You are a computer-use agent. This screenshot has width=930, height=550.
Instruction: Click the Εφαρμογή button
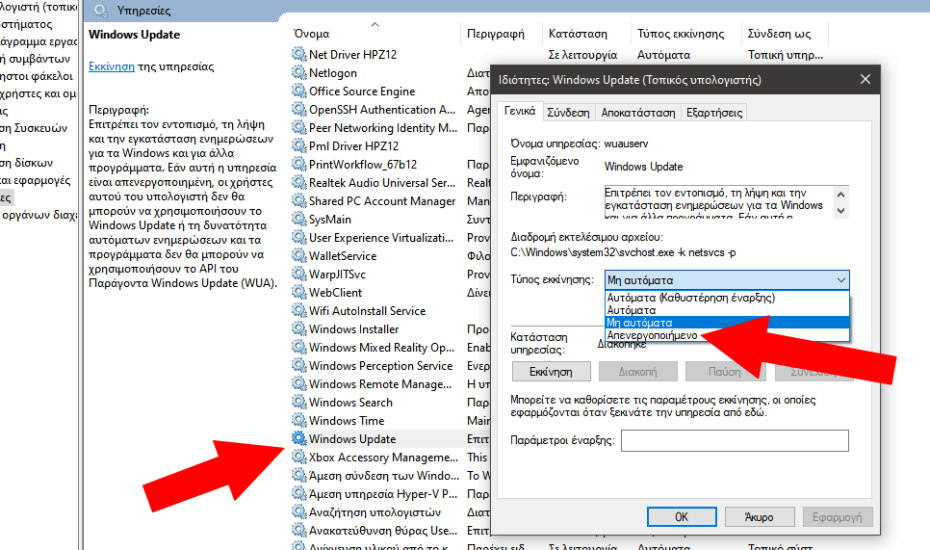(837, 517)
